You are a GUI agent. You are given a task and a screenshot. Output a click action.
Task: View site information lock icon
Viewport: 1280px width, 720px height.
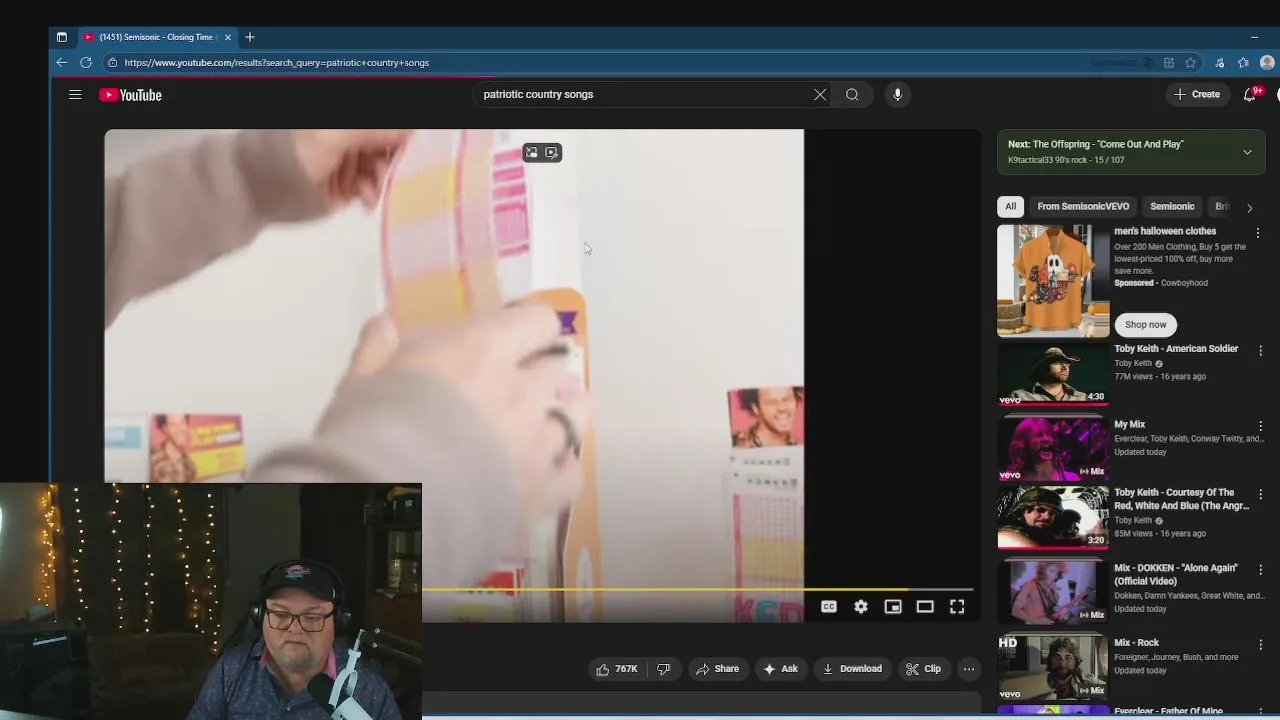click(113, 63)
